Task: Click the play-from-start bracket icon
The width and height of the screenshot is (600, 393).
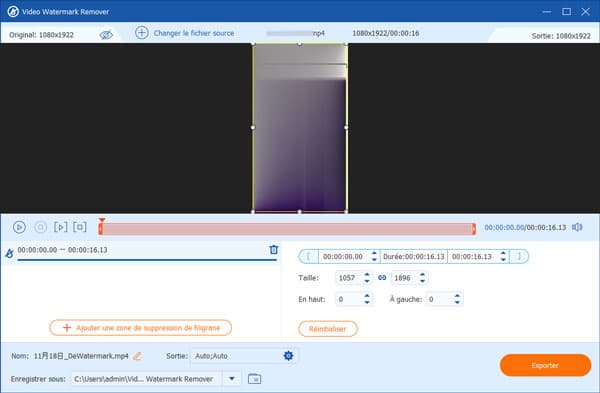Action: coord(60,227)
